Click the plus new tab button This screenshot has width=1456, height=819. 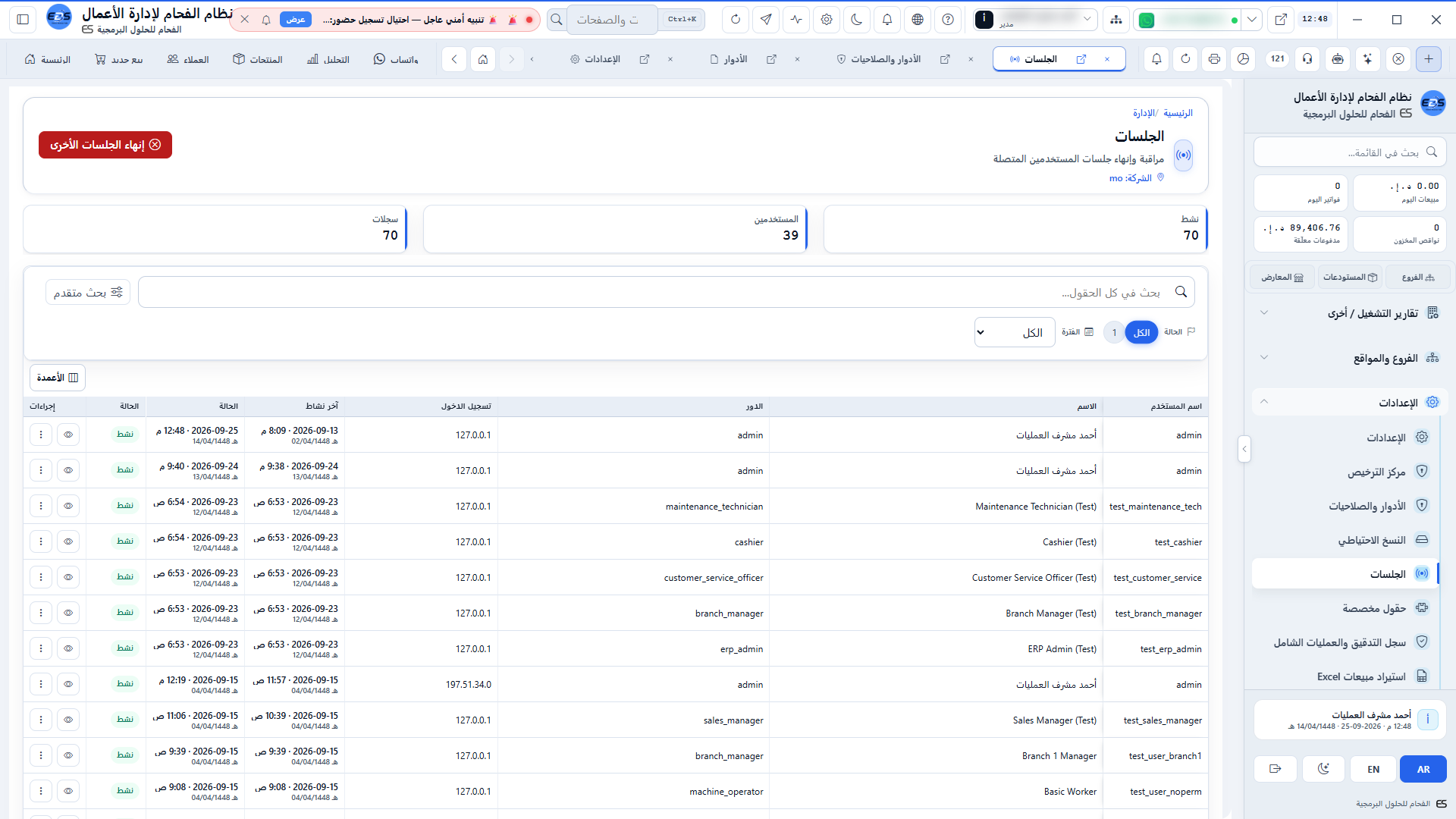pyautogui.click(x=1429, y=59)
